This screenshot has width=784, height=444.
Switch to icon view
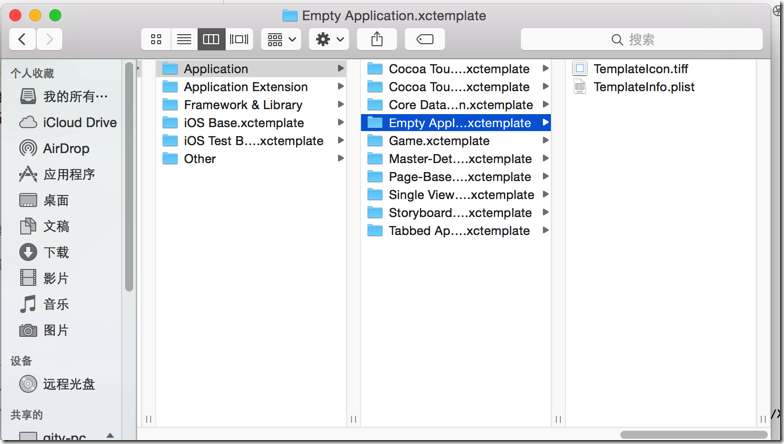[156, 39]
